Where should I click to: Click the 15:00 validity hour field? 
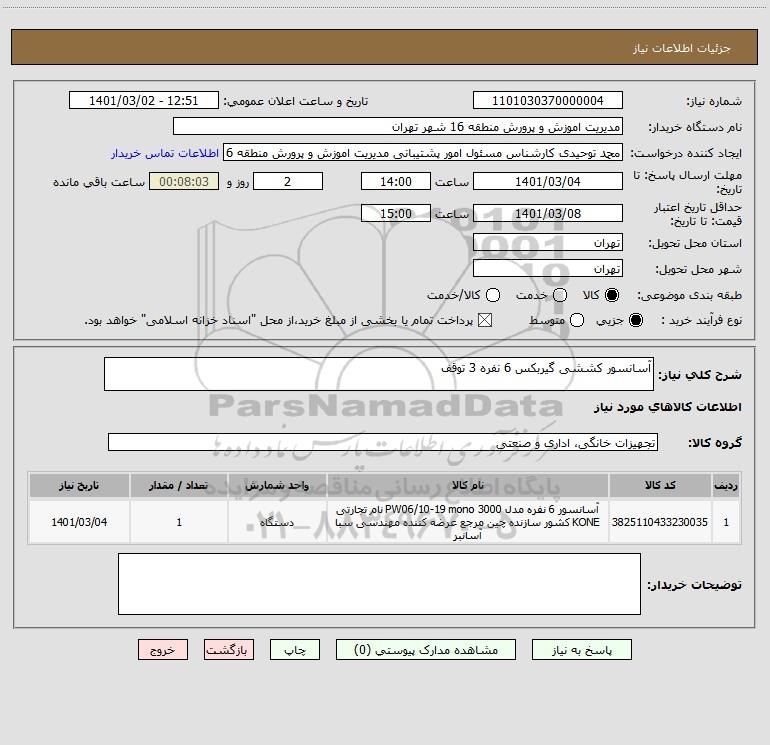(396, 213)
